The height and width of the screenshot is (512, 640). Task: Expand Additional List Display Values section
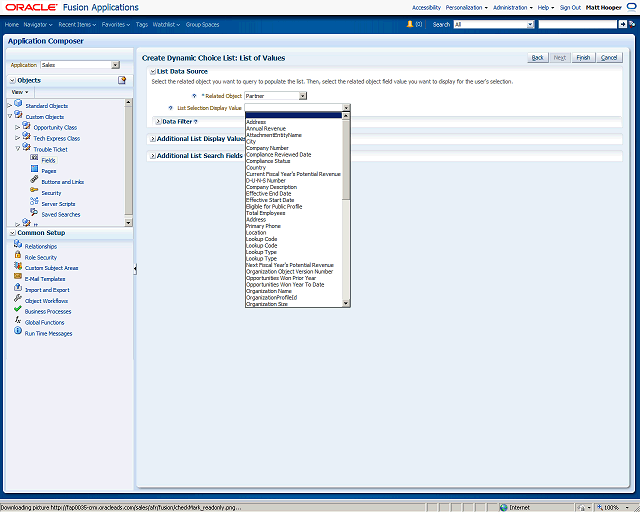(x=152, y=139)
